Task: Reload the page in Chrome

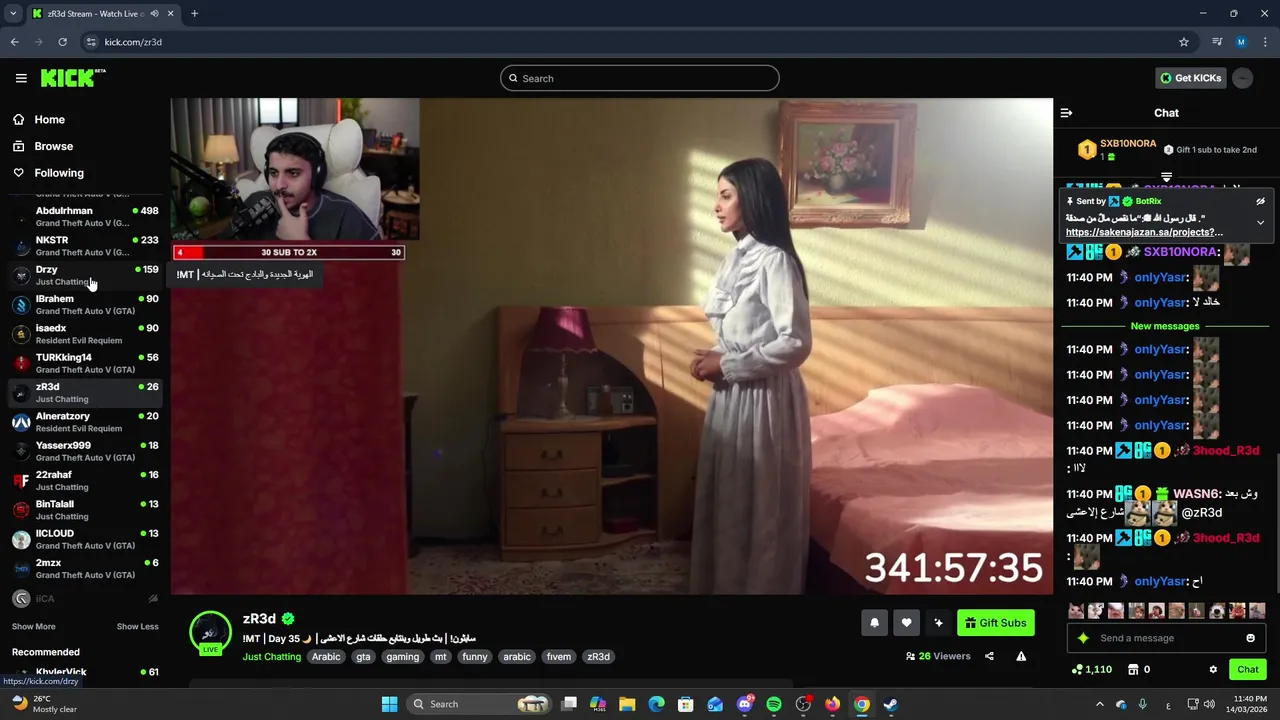Action: tap(62, 42)
